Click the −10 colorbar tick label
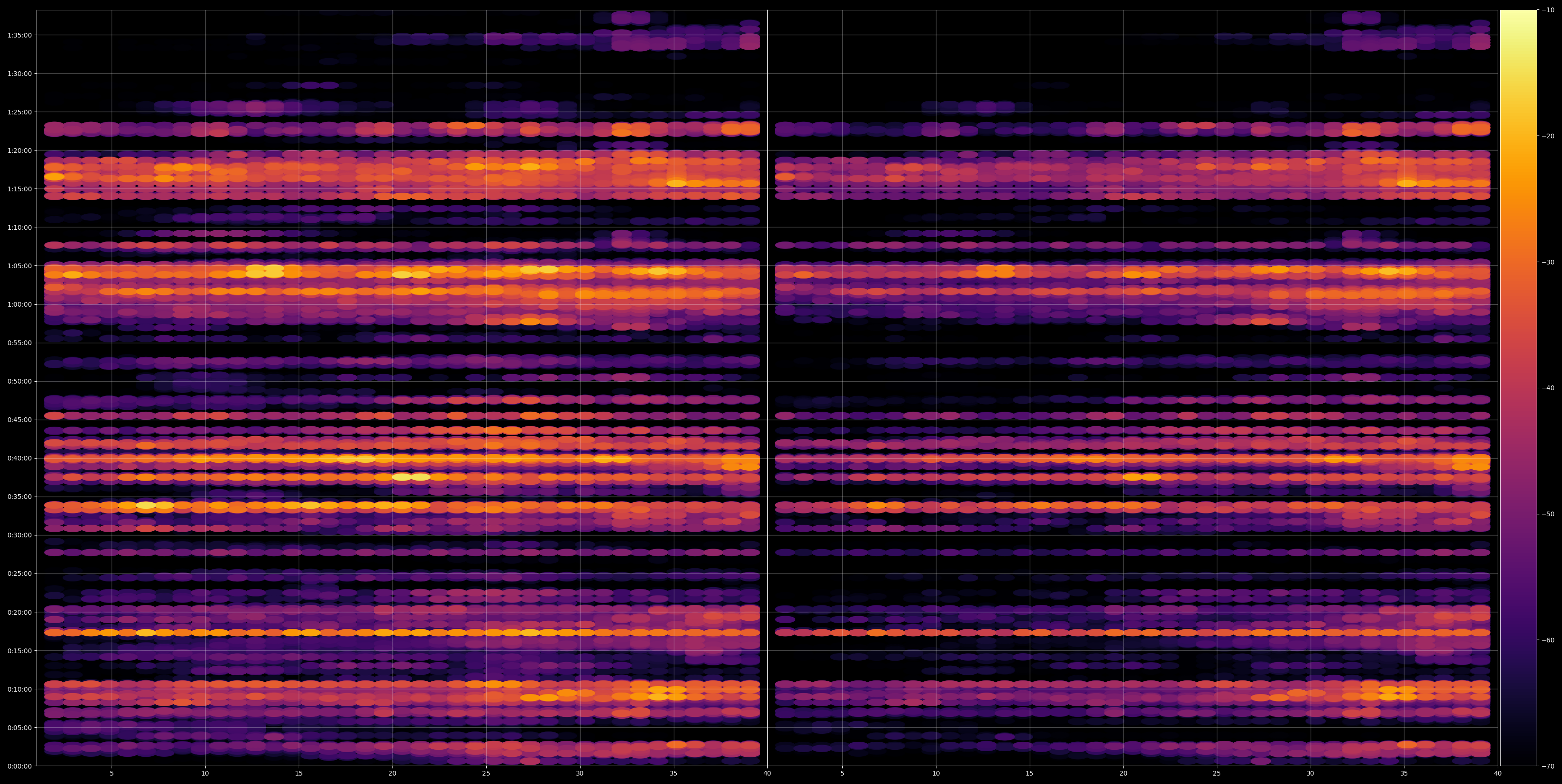The height and width of the screenshot is (784, 1562). (1547, 10)
